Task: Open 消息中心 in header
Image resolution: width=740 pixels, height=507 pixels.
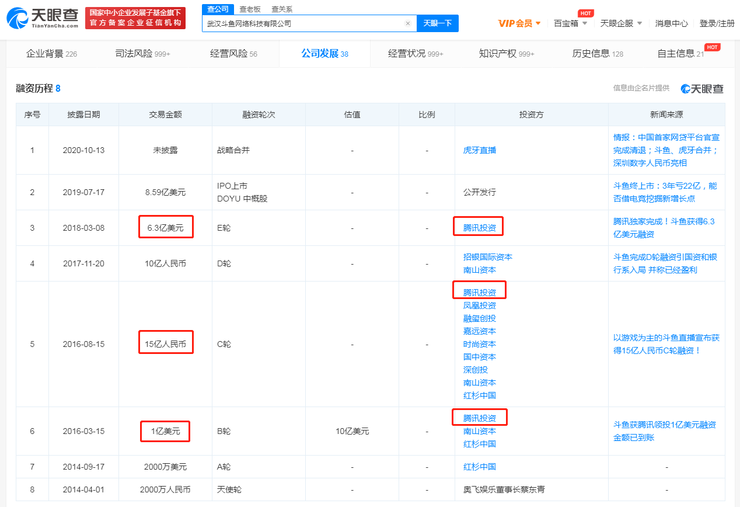Action: [x=671, y=23]
